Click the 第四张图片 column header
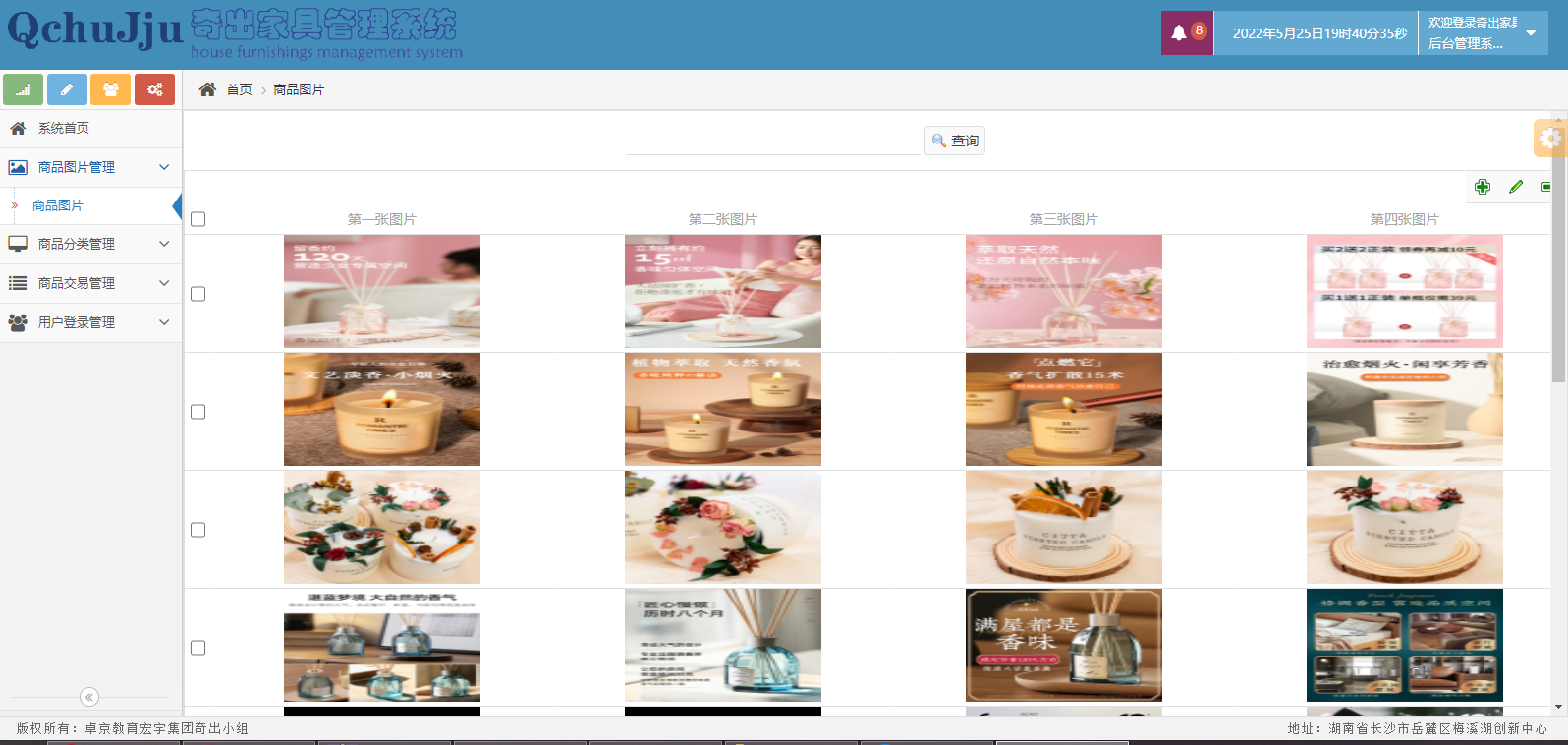The image size is (1568, 745). pos(1405,219)
